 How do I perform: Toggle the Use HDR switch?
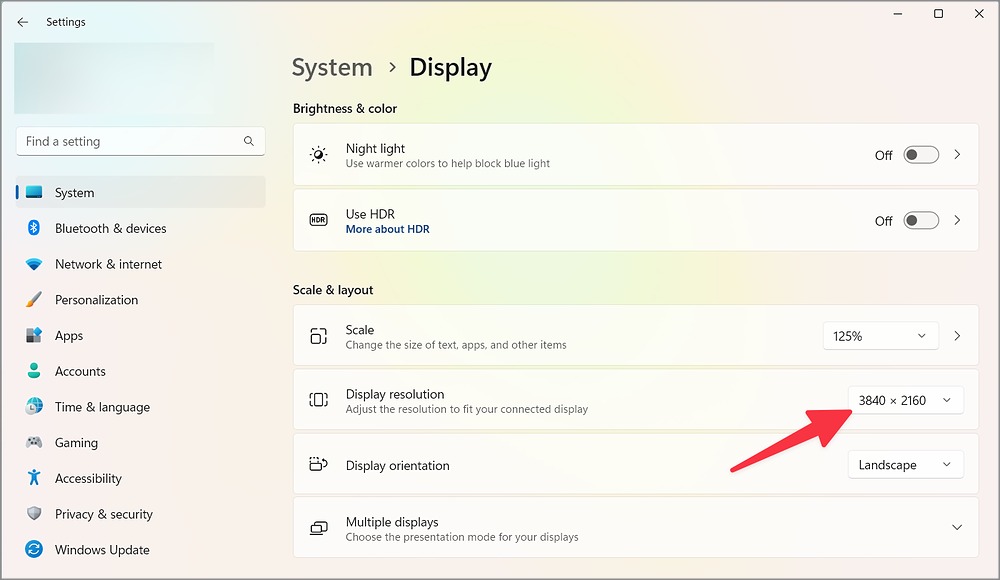point(921,221)
